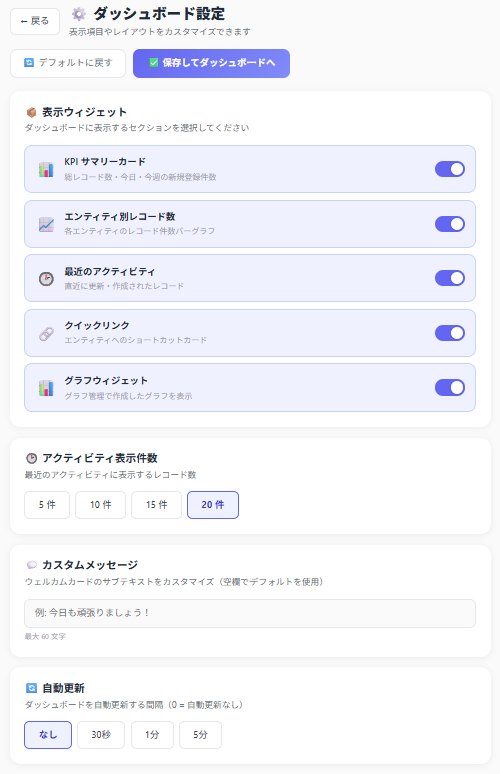
Task: Turn off the エンティティ別レコード数 switch
Action: click(x=450, y=224)
